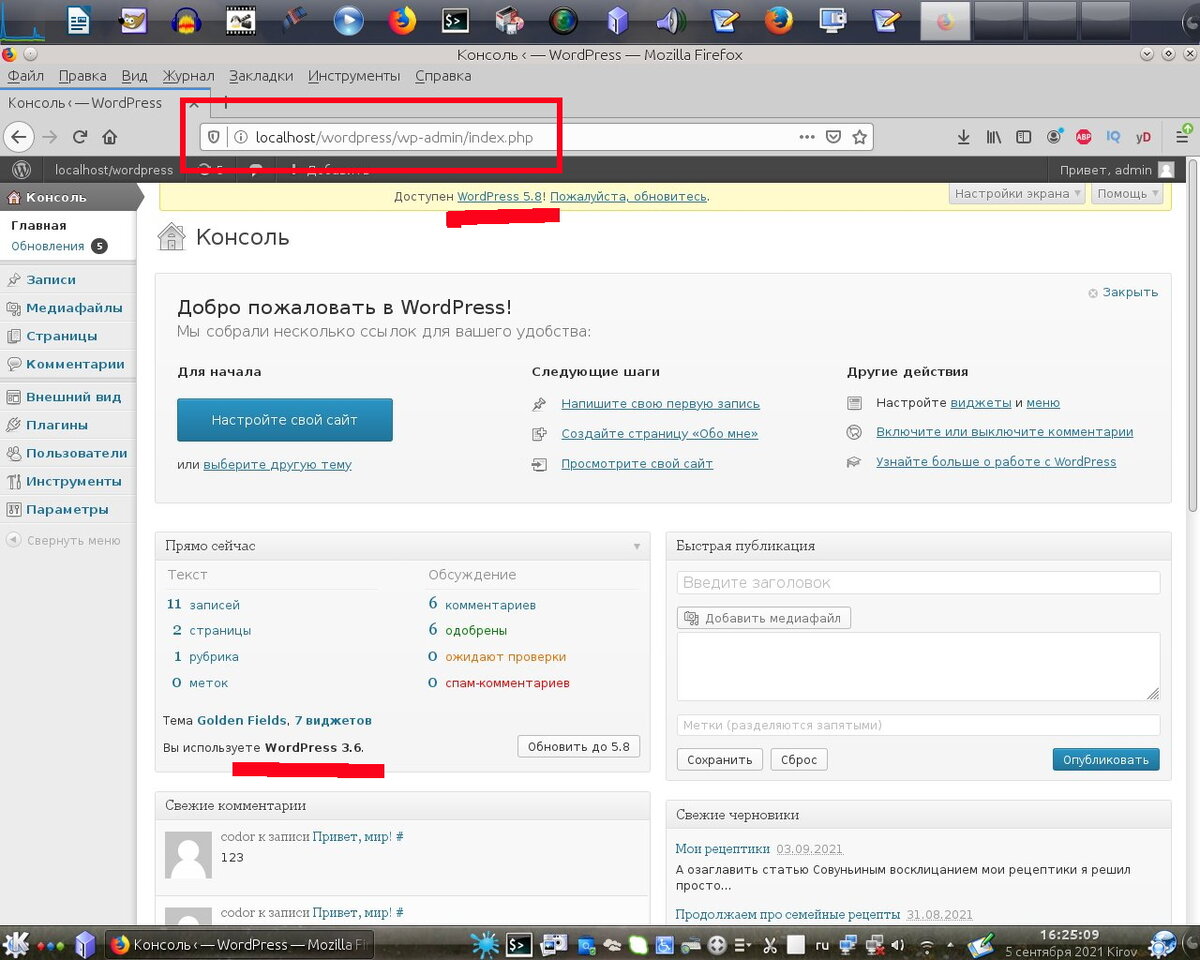Open the Файл menu

tap(26, 76)
